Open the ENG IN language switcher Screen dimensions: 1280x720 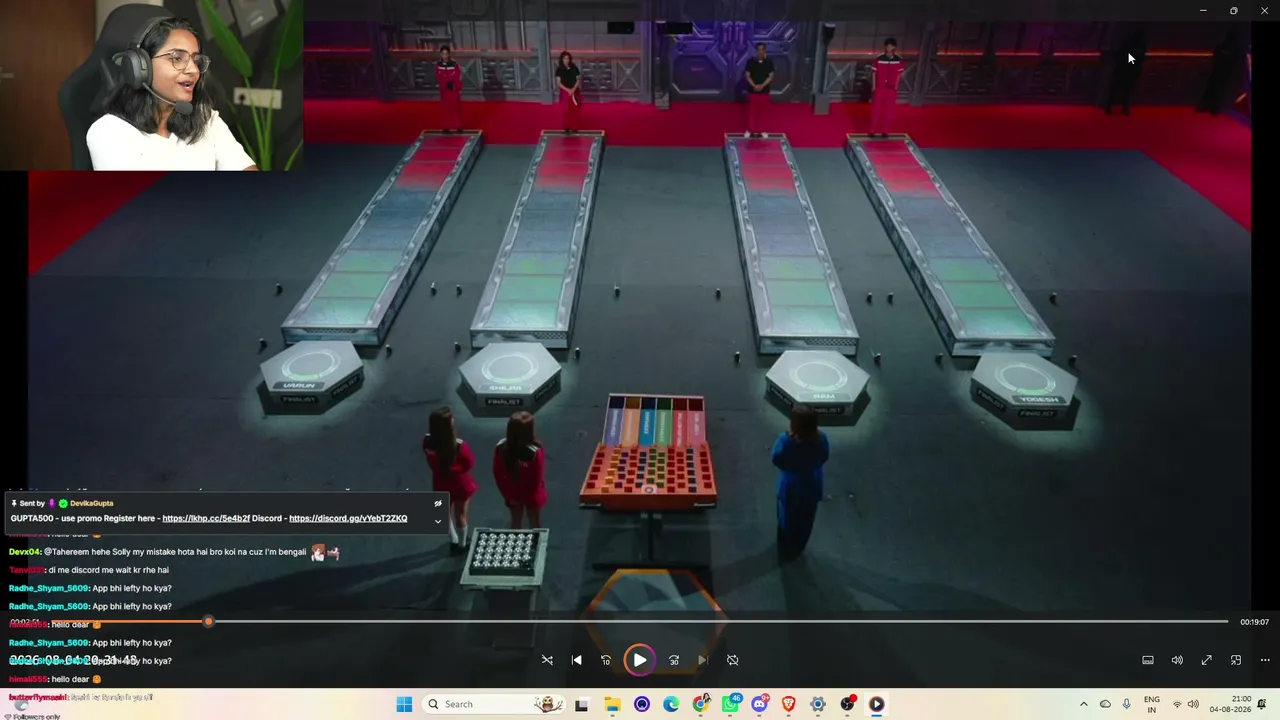(x=1152, y=704)
